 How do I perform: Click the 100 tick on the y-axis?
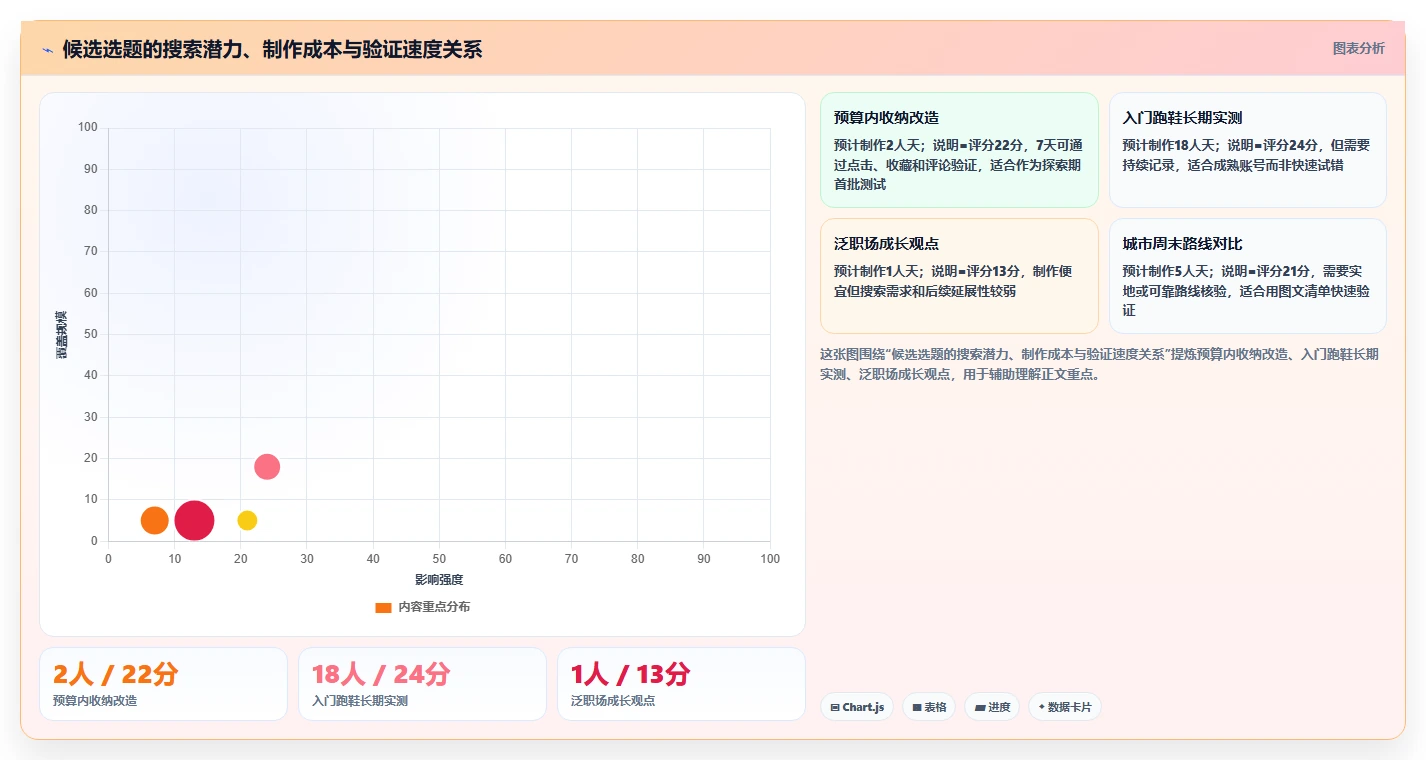point(88,127)
